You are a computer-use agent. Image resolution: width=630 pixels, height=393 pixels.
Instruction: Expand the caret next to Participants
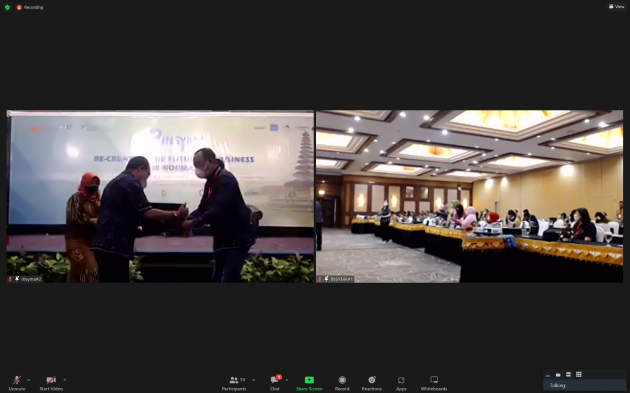pyautogui.click(x=254, y=380)
